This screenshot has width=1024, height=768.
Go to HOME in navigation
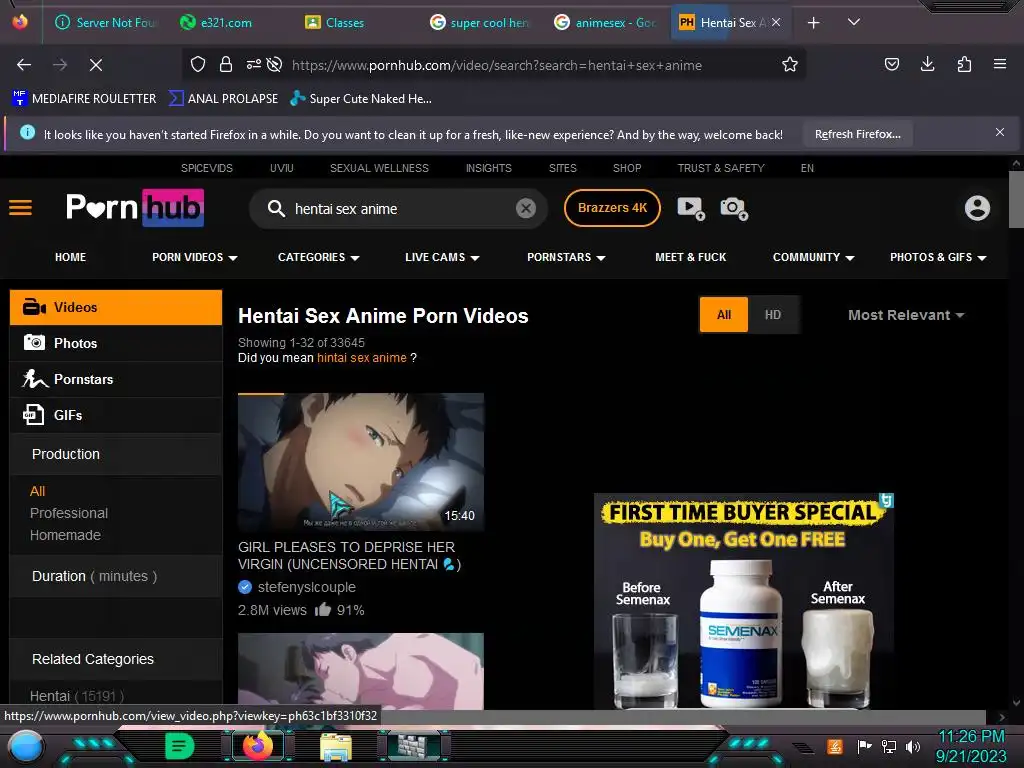[71, 257]
